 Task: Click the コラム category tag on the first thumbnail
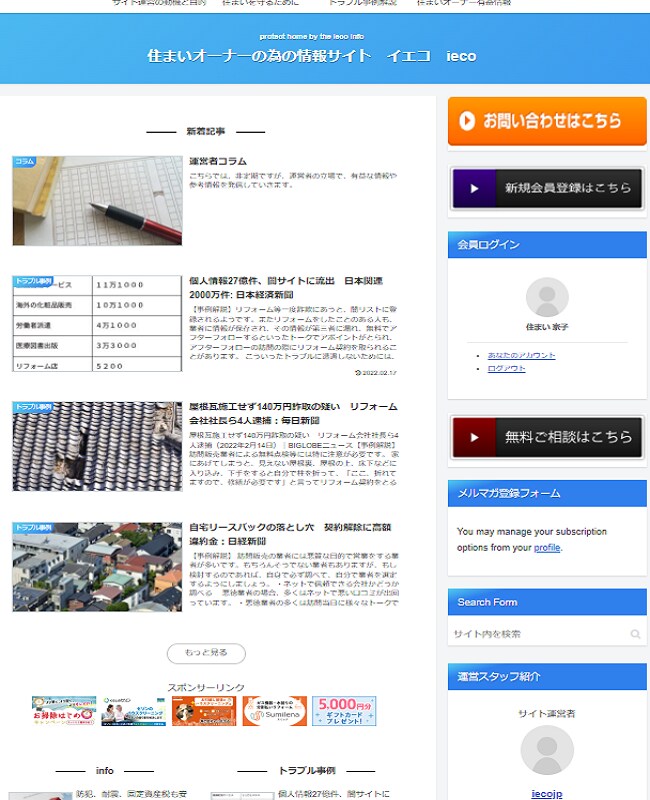tap(24, 161)
